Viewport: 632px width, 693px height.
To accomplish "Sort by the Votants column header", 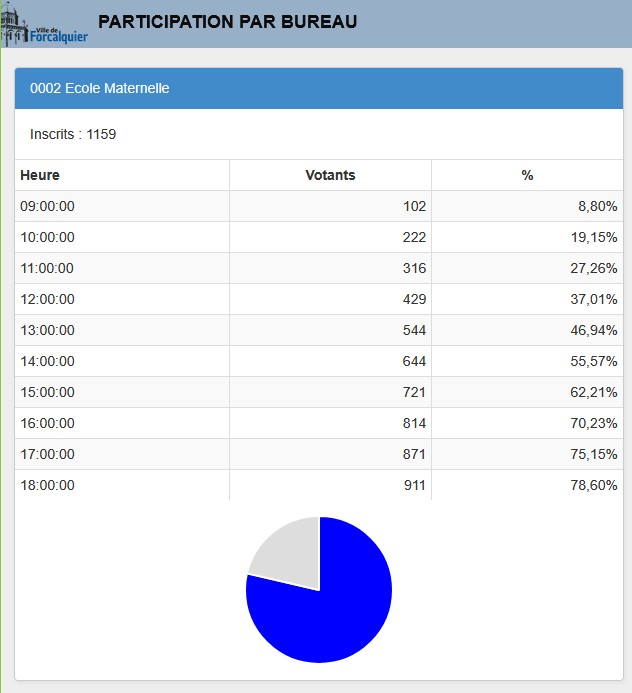I will (x=330, y=175).
